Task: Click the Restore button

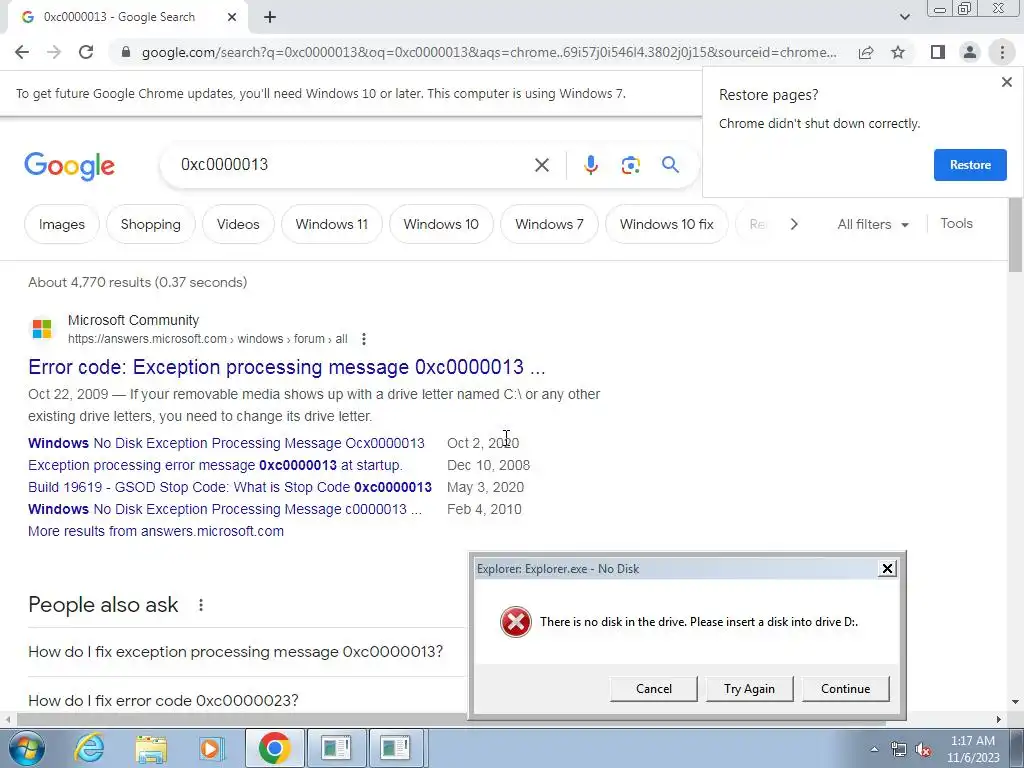Action: coord(970,165)
